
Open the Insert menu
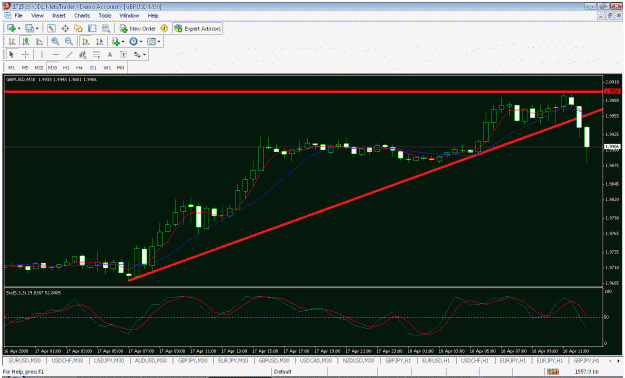click(59, 16)
